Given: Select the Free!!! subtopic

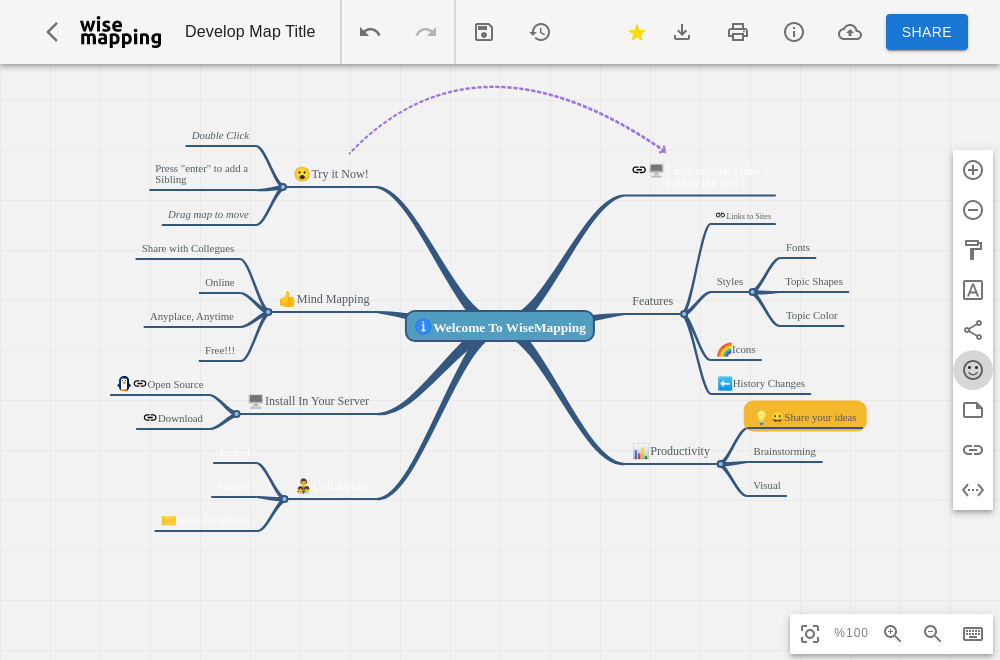Looking at the screenshot, I should click(219, 350).
